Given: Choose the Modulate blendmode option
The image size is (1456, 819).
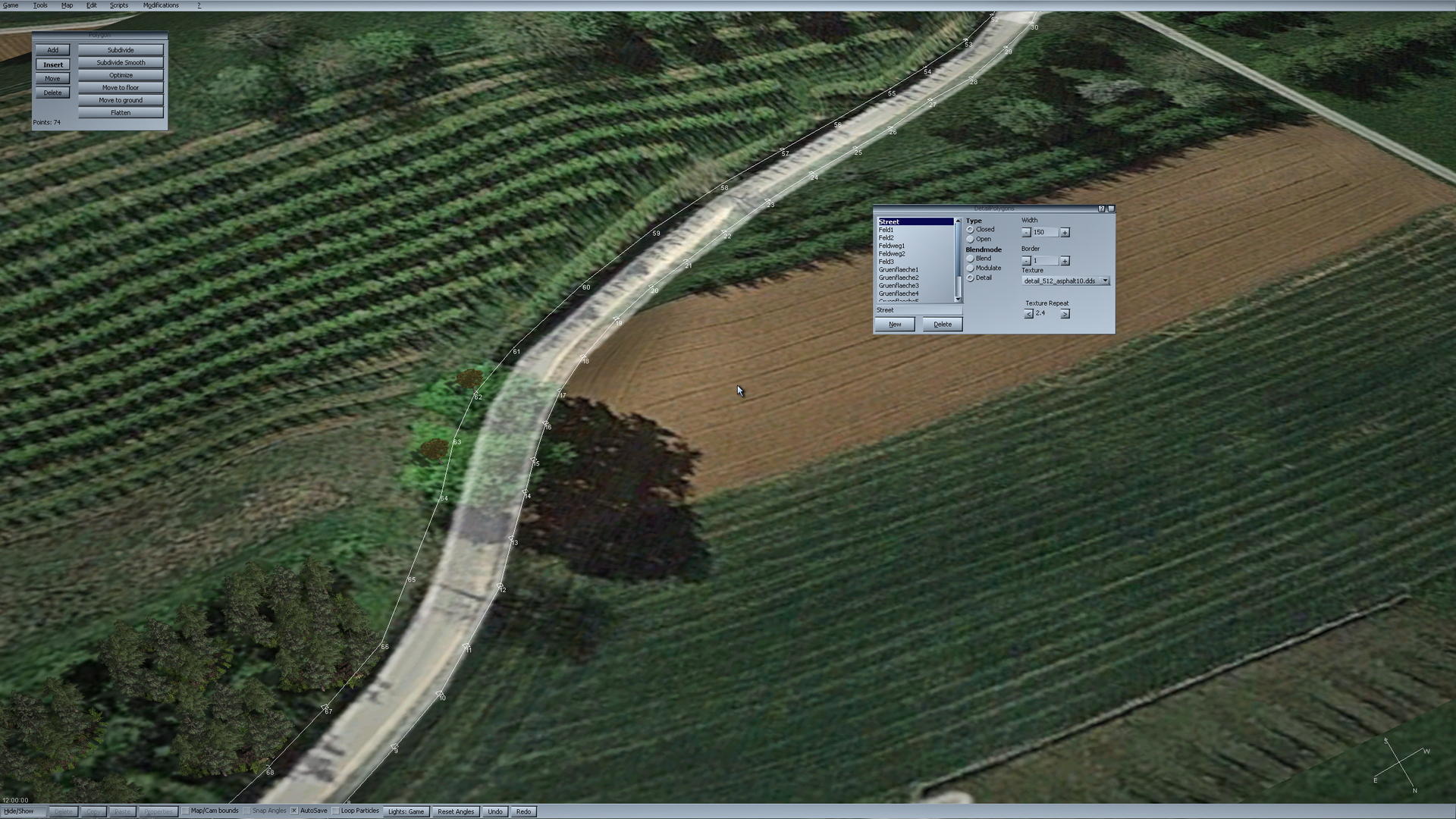Looking at the screenshot, I should pyautogui.click(x=970, y=268).
